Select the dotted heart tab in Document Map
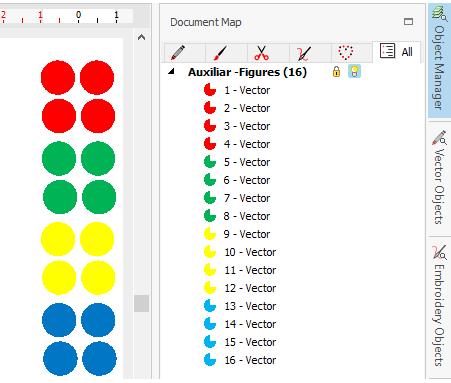 [352, 53]
